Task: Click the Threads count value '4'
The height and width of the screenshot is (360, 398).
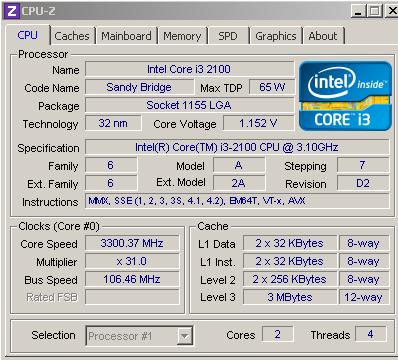Action: (x=371, y=334)
